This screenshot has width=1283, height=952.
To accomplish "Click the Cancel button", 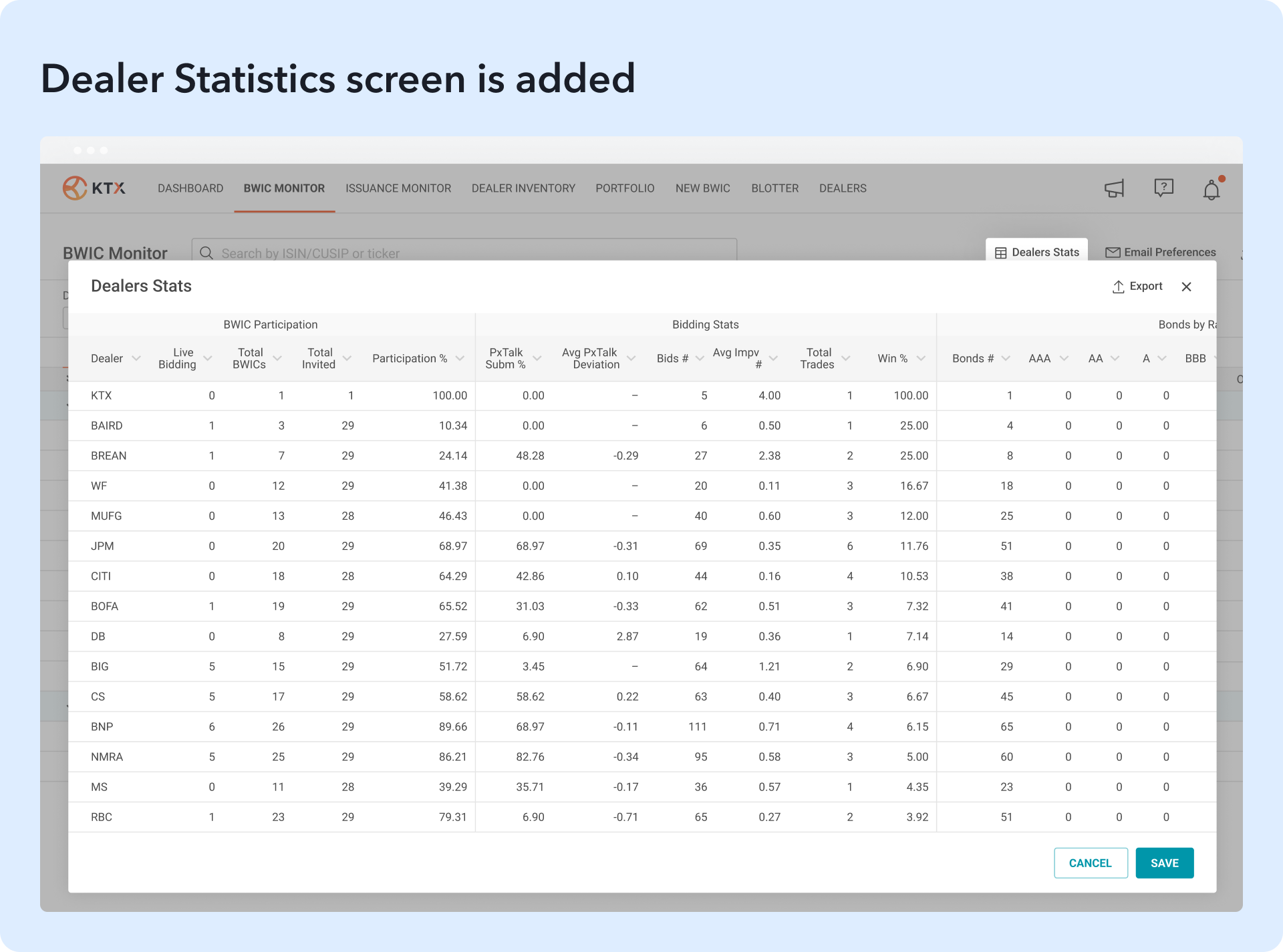I will 1091,863.
